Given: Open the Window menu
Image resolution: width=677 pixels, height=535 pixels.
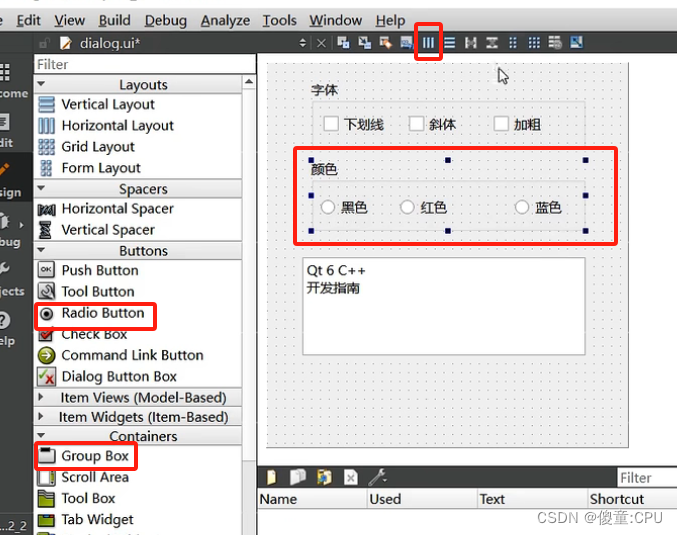Looking at the screenshot, I should (x=335, y=20).
